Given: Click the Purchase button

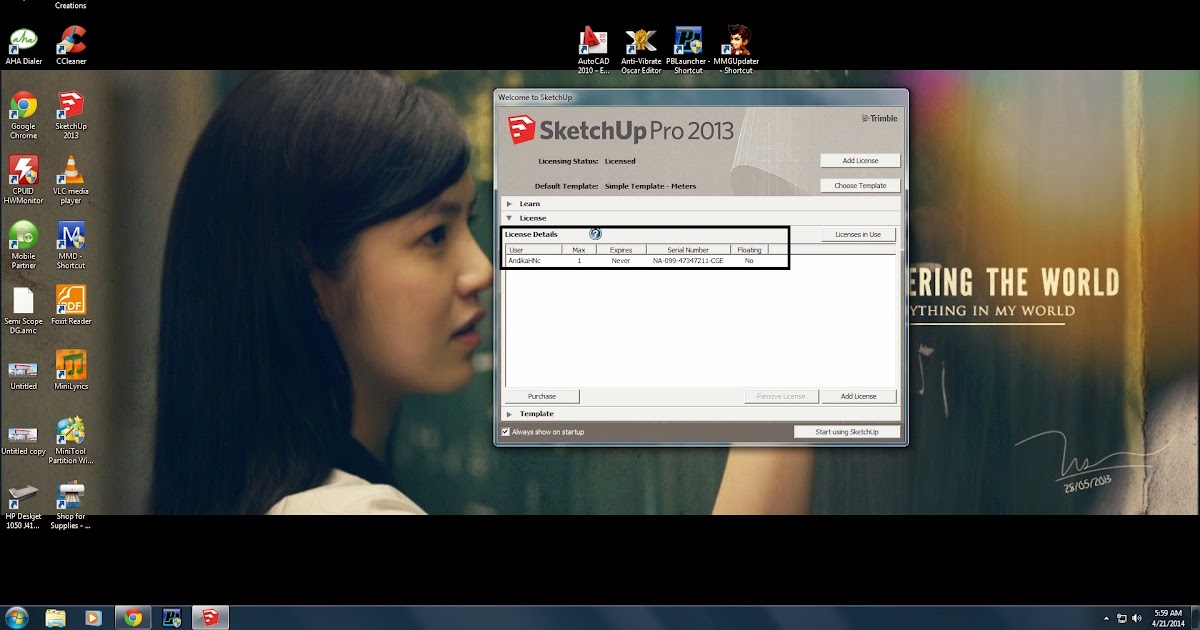Looking at the screenshot, I should click(542, 396).
